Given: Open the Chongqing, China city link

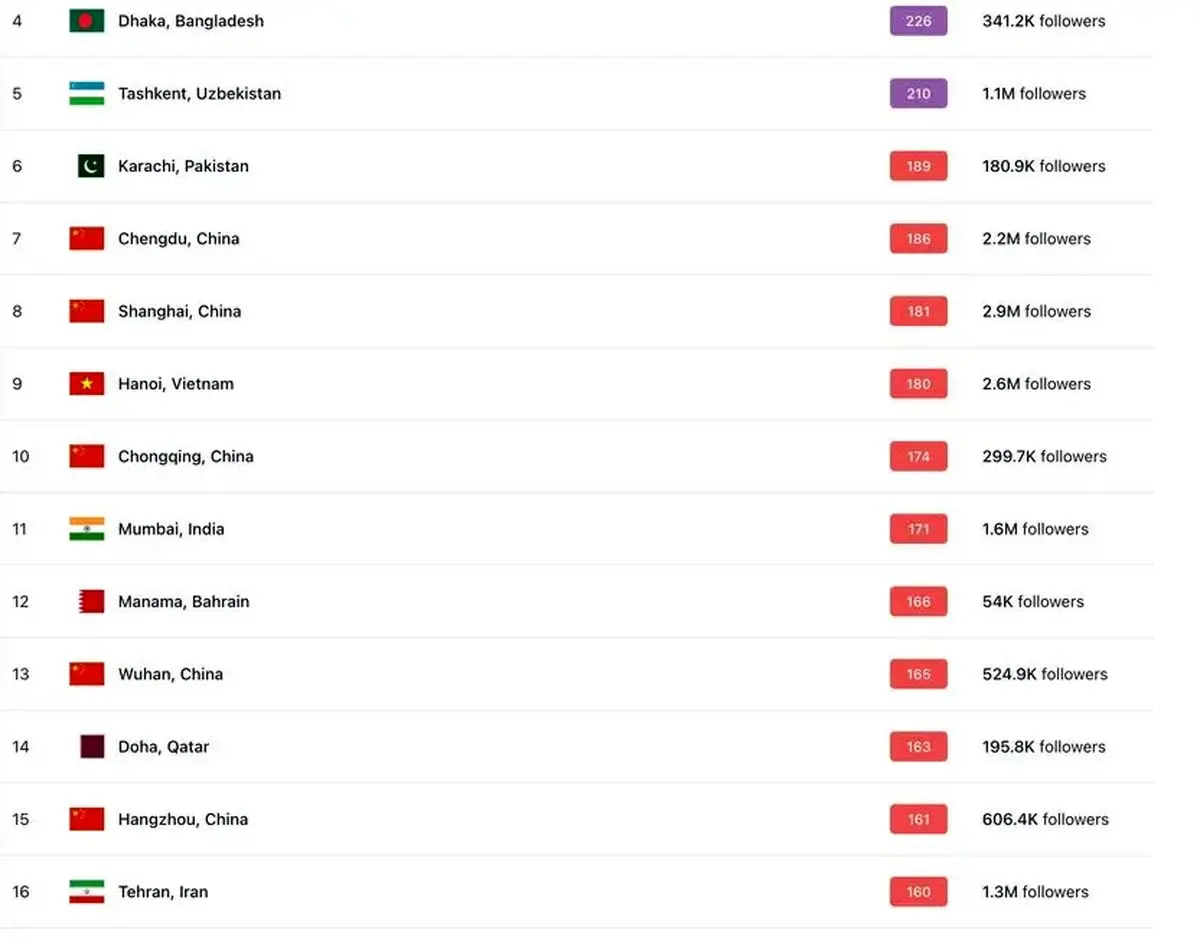Looking at the screenshot, I should tap(185, 457).
